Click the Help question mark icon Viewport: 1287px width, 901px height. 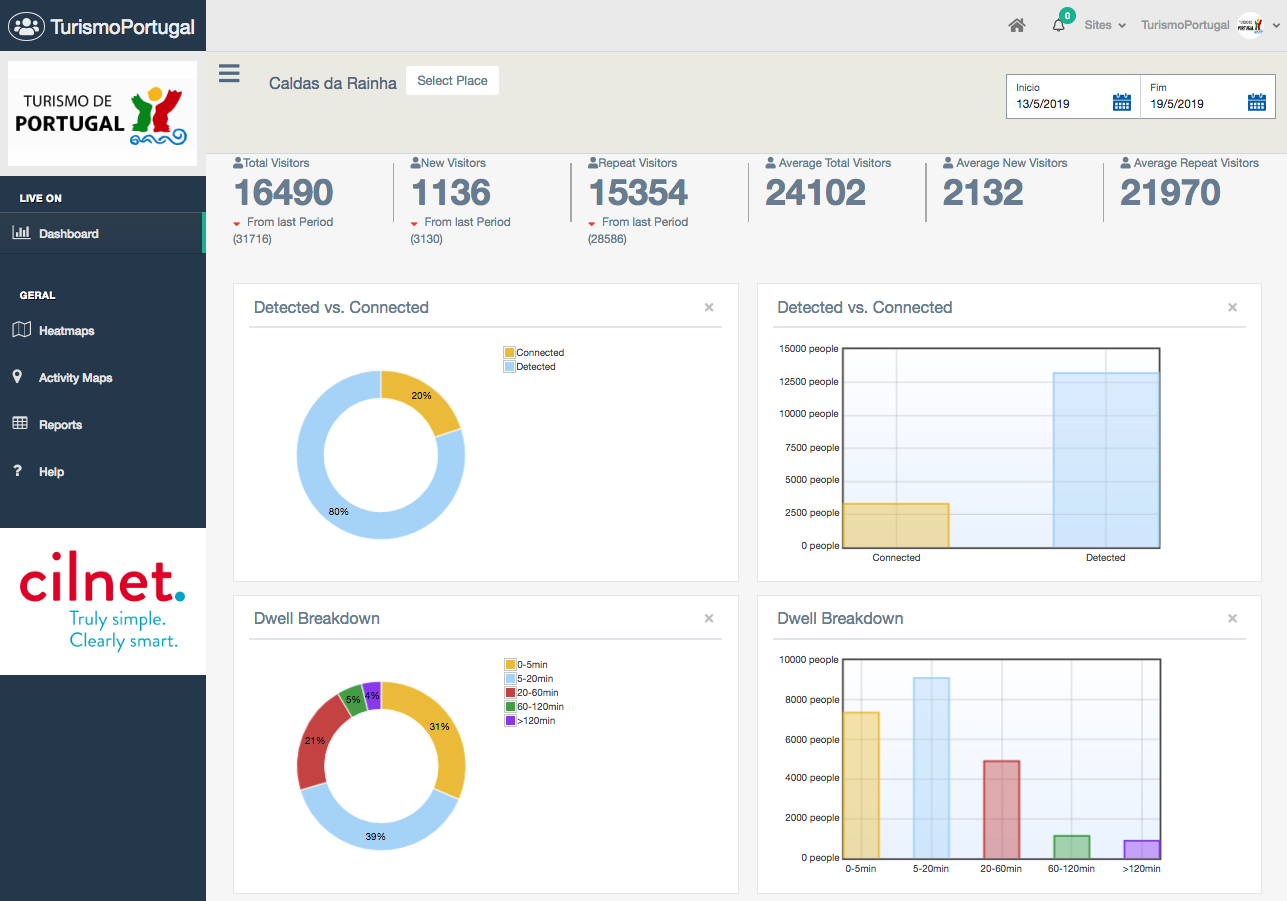pyautogui.click(x=18, y=471)
